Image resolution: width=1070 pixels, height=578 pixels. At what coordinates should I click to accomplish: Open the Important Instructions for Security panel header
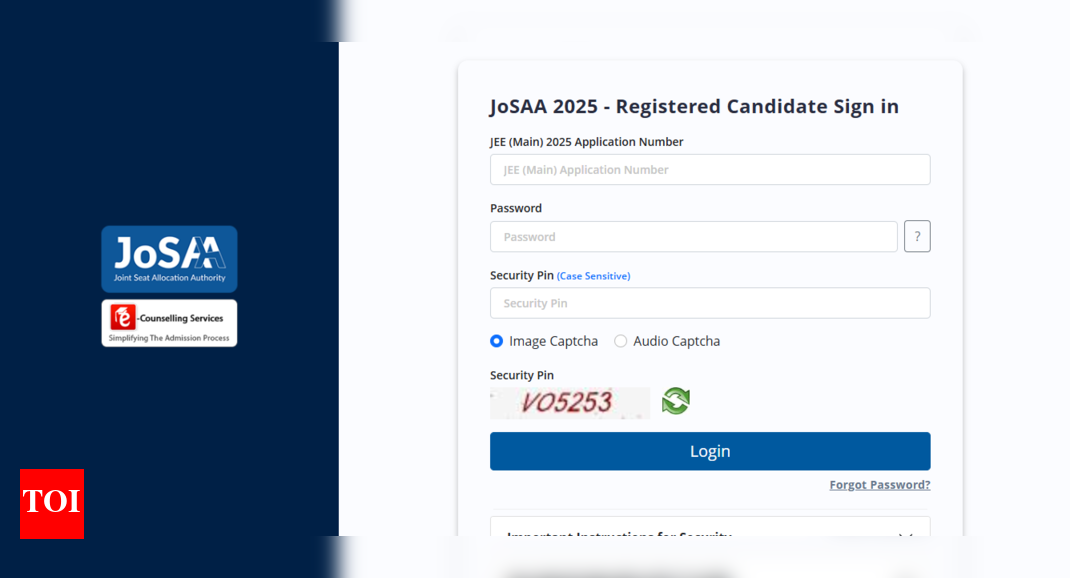pos(619,534)
